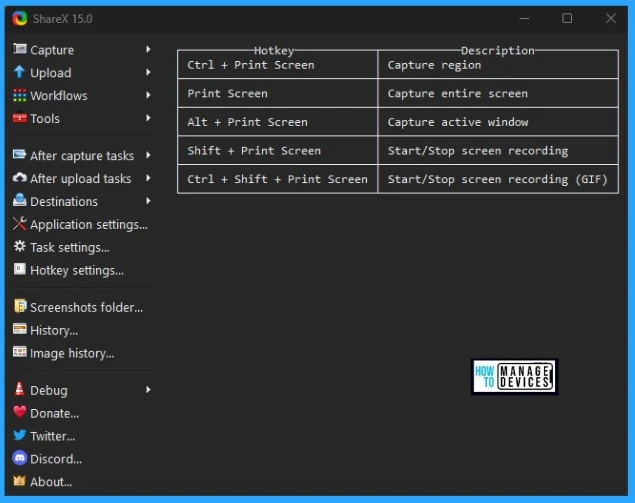Click the ShareX logo in title bar

19,18
